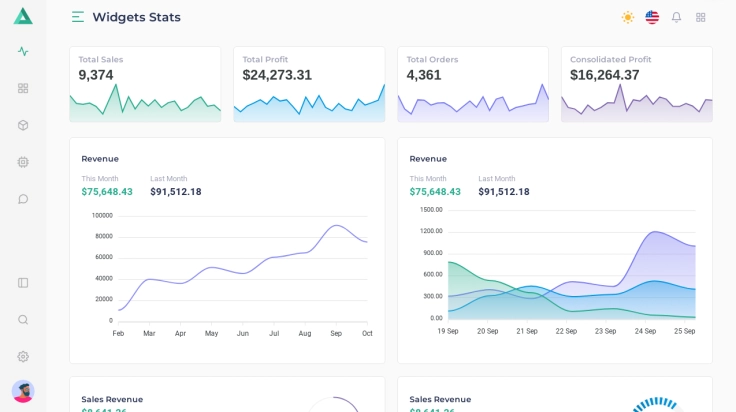The height and width of the screenshot is (412, 736).
Task: Click the chip/CPU sidebar icon
Action: (x=23, y=162)
